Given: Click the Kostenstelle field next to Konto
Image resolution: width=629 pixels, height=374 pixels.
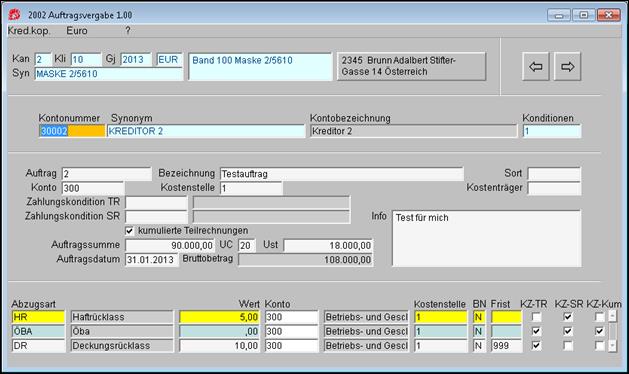Looking at the screenshot, I should point(251,188).
